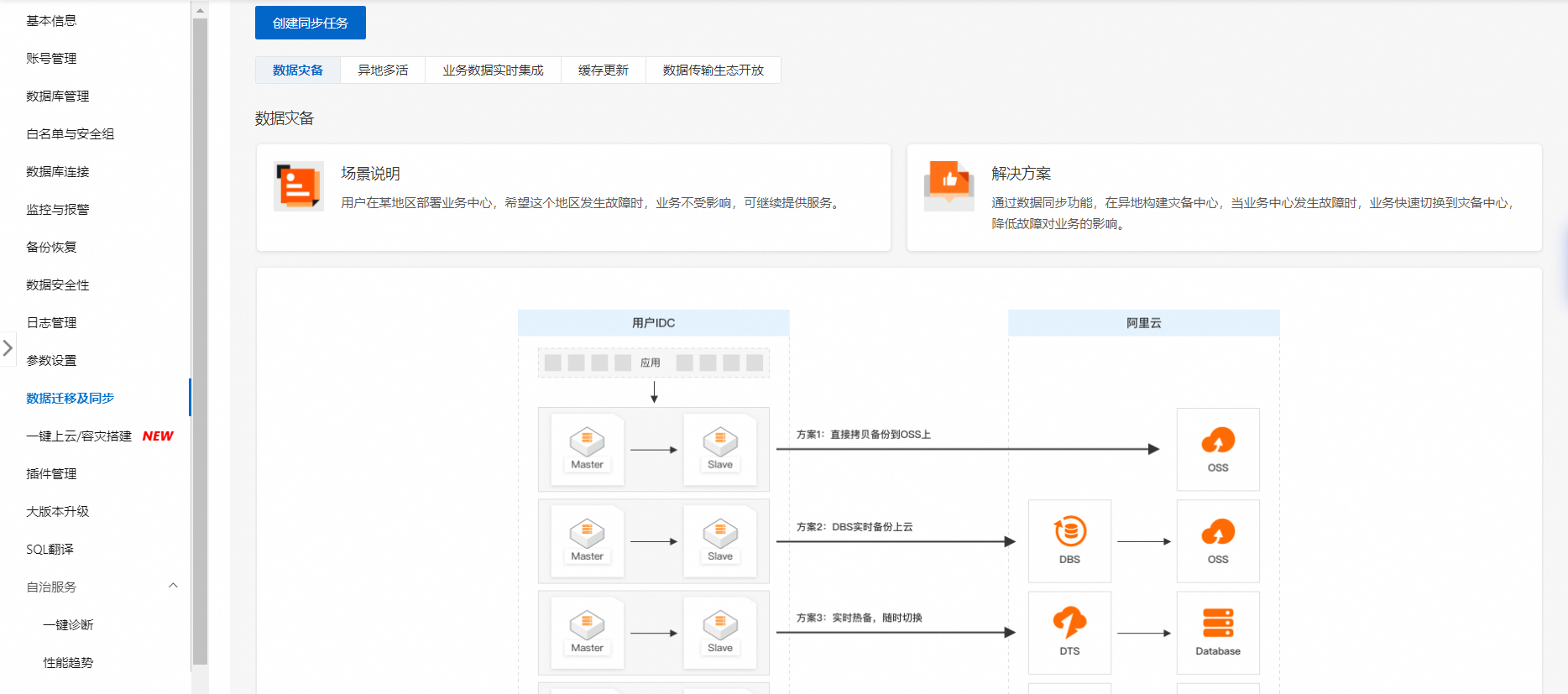Click the 解决方案 card title
This screenshot has height=694, width=1568.
(1021, 174)
